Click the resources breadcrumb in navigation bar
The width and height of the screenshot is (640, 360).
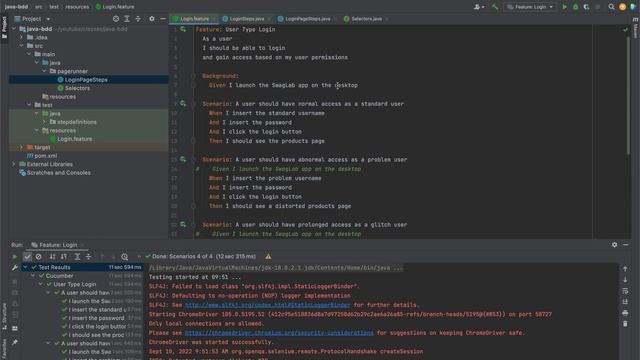point(77,7)
